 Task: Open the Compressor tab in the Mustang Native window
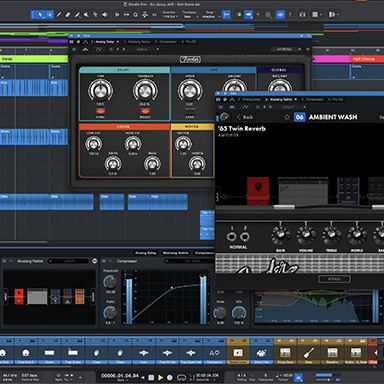(x=312, y=99)
